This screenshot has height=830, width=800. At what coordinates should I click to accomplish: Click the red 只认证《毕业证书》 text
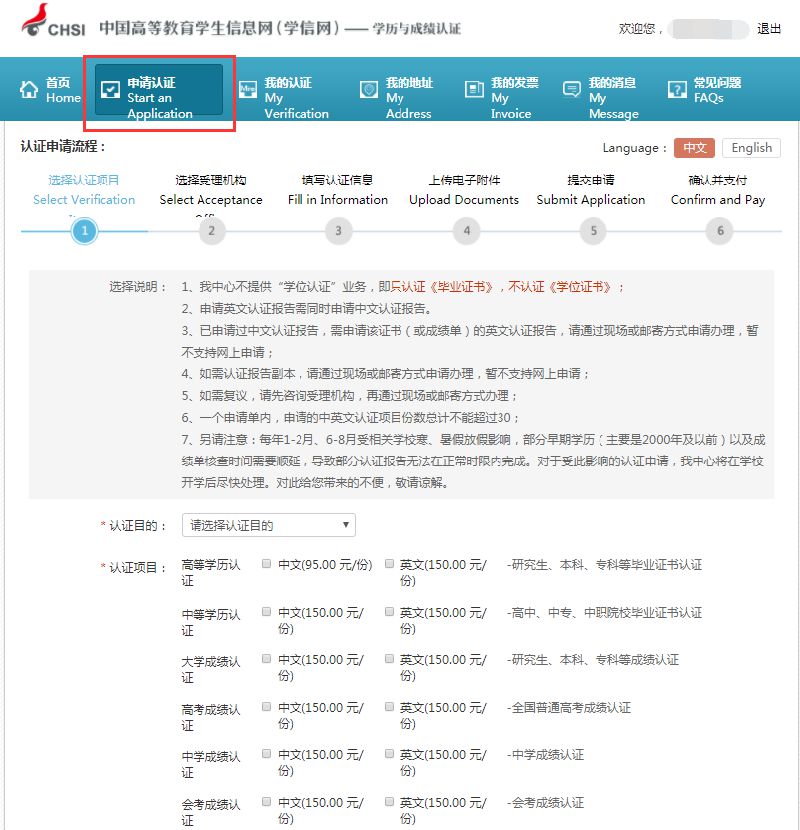pyautogui.click(x=443, y=287)
